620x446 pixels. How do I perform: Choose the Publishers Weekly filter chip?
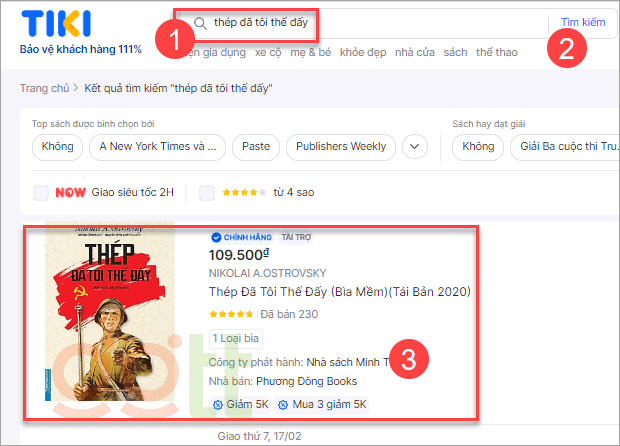coord(341,147)
